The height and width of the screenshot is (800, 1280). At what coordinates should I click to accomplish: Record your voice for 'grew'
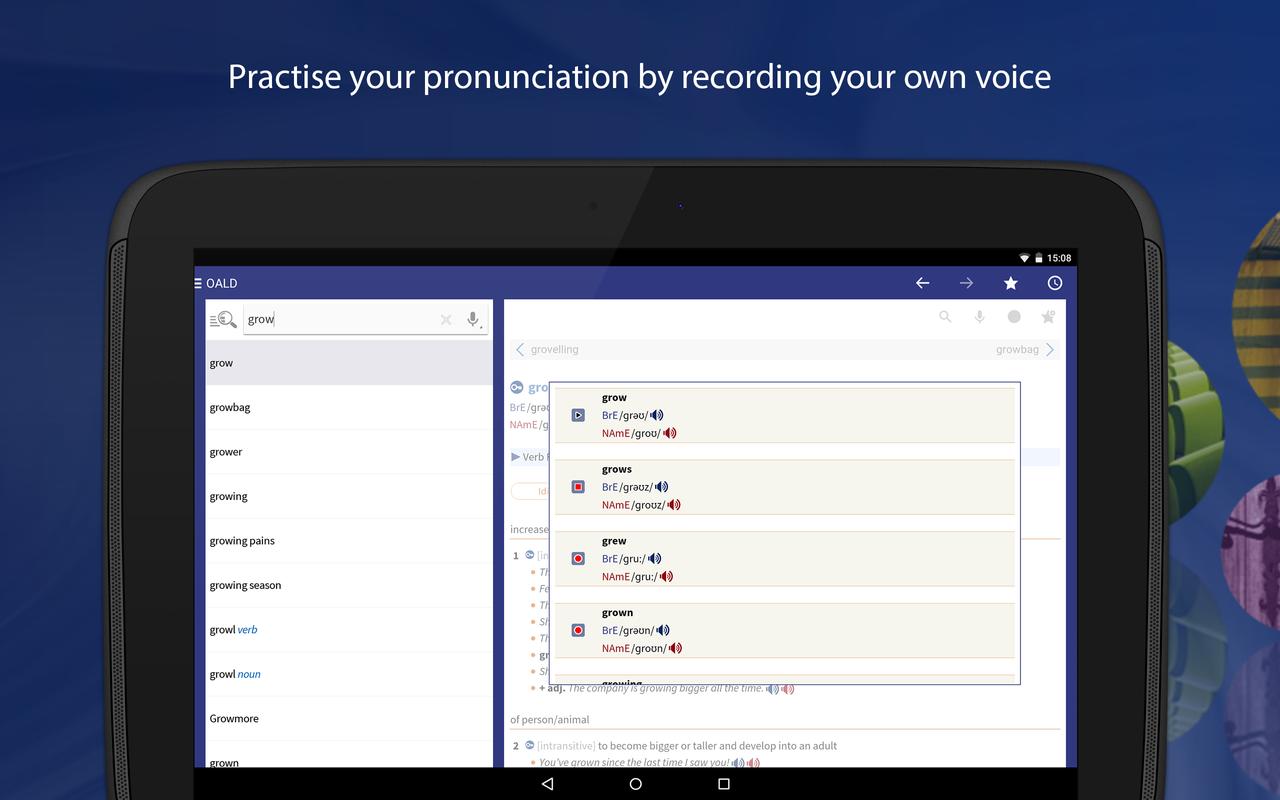(578, 558)
